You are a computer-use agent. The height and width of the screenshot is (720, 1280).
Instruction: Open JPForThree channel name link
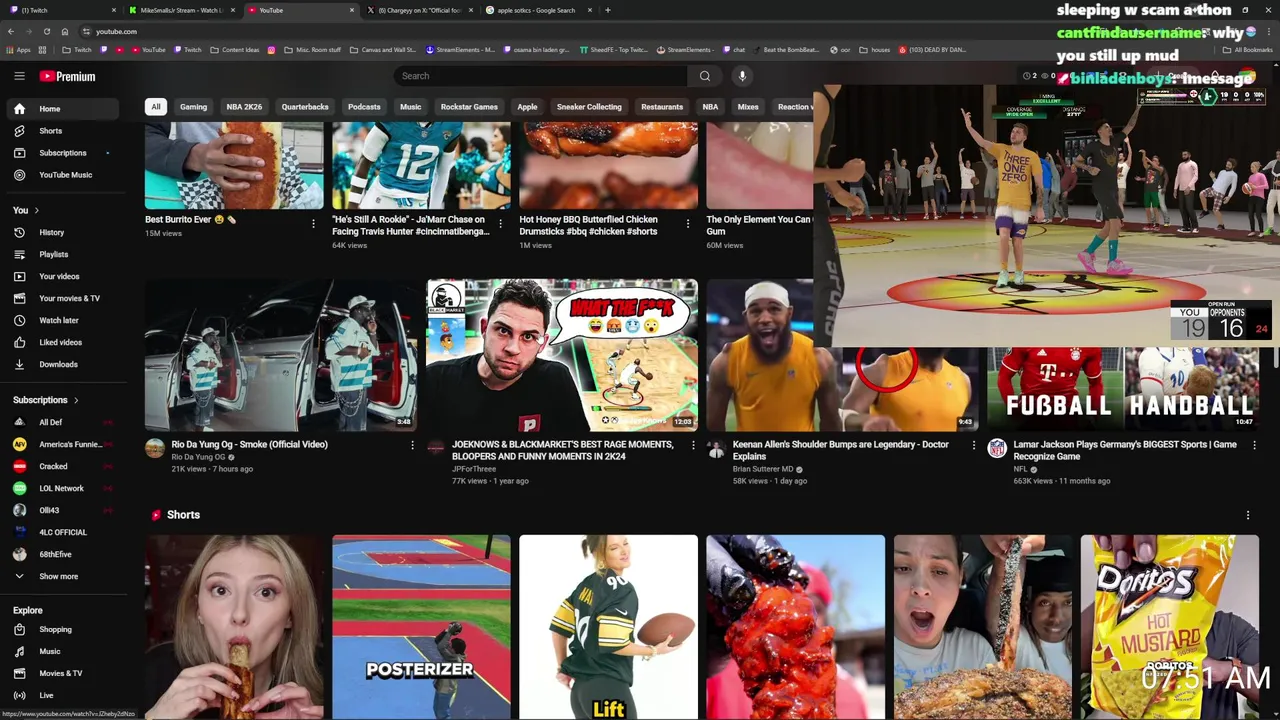[473, 469]
